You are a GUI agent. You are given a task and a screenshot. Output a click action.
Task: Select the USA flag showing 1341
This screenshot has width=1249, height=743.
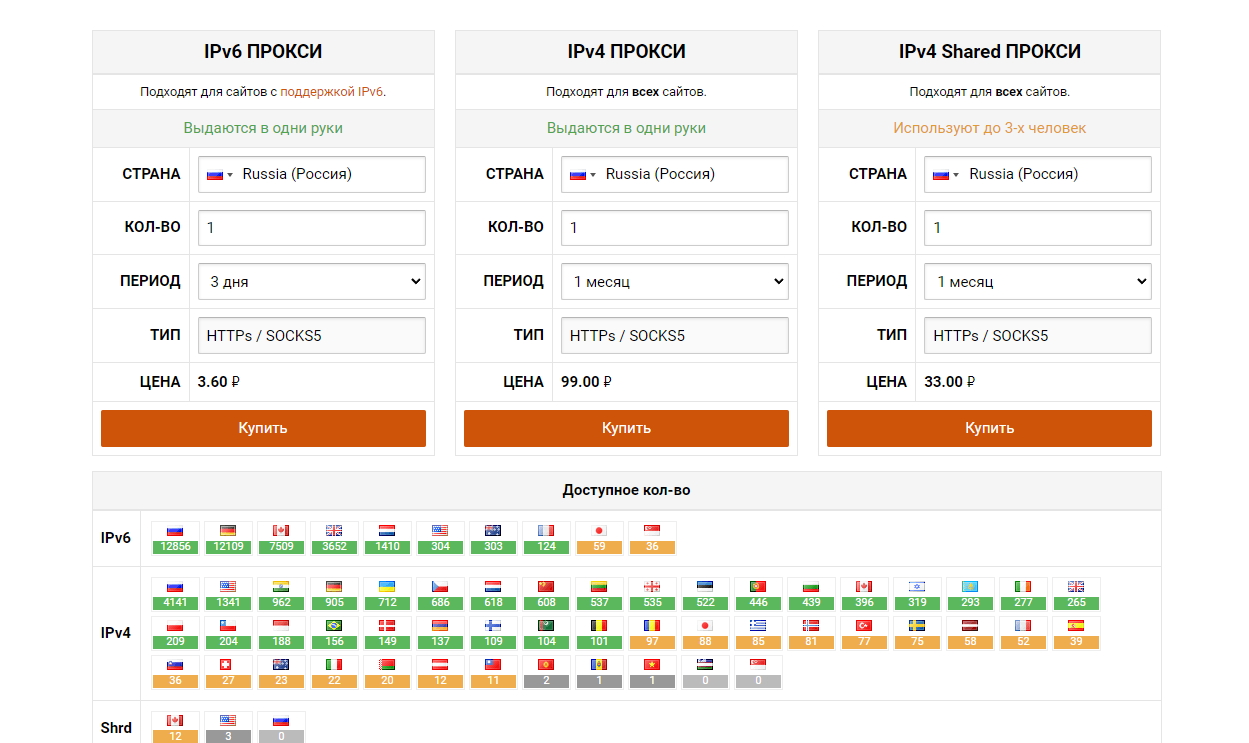coord(229,594)
